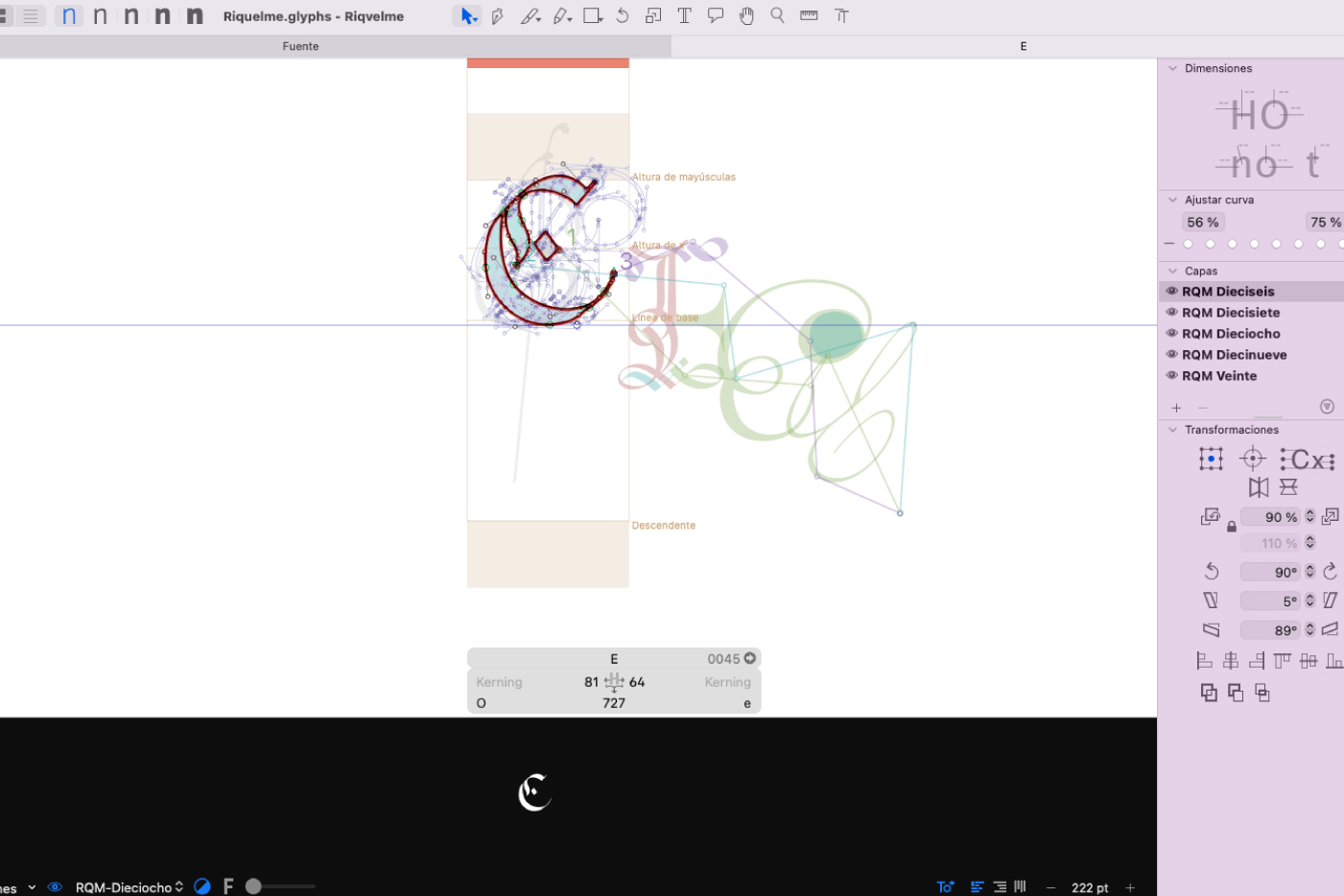Toggle the scale proportions lock

click(1232, 527)
